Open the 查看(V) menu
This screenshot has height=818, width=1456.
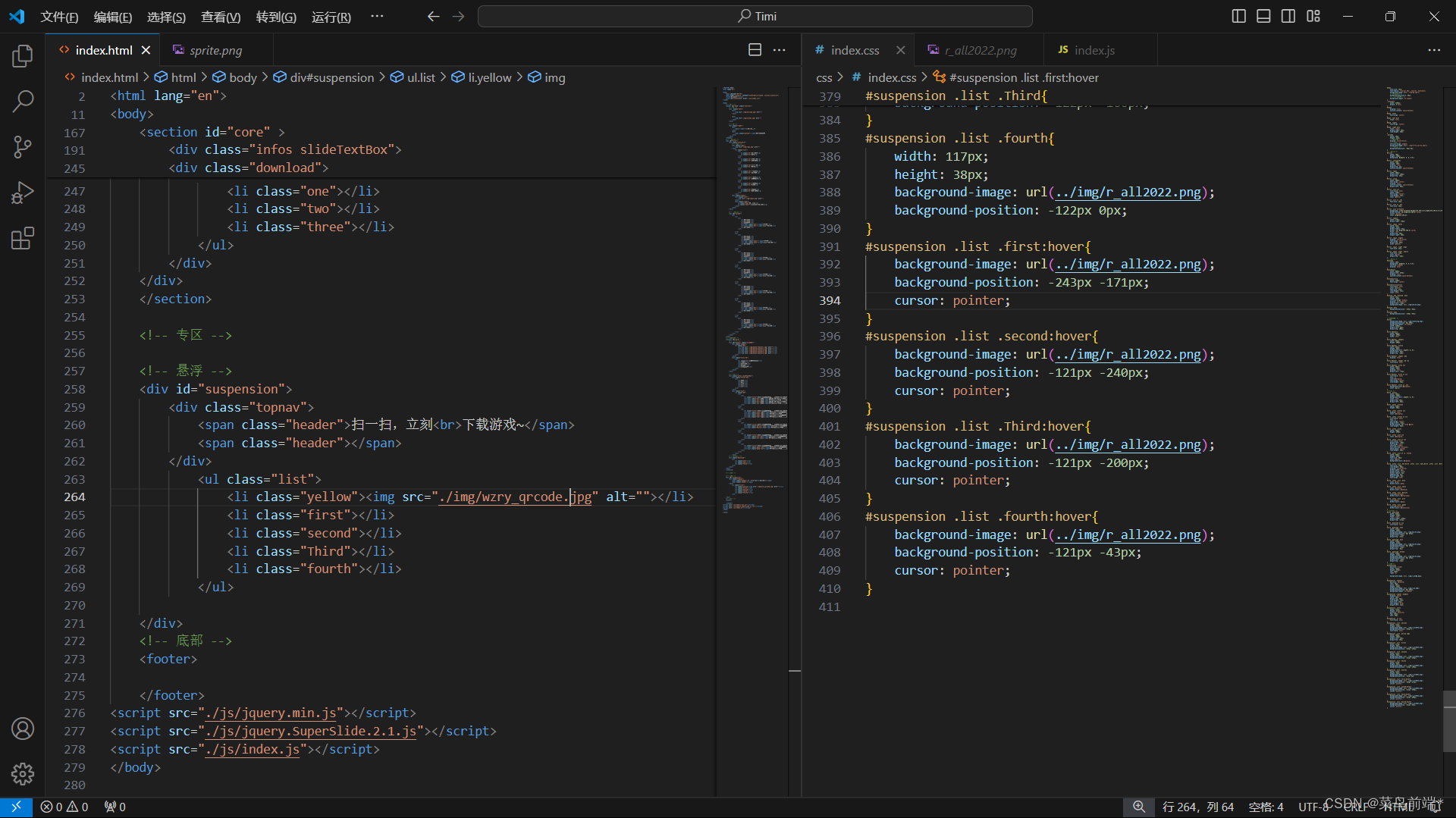tap(221, 17)
